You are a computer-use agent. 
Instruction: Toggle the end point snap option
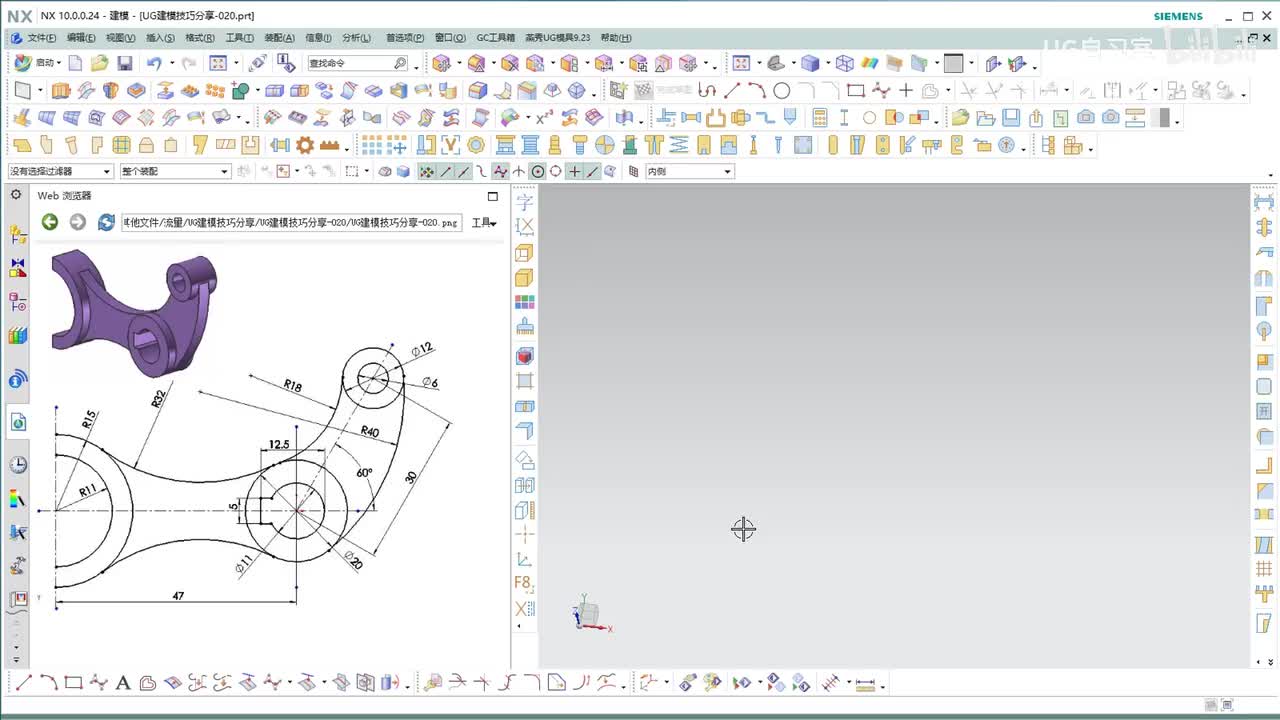point(446,172)
